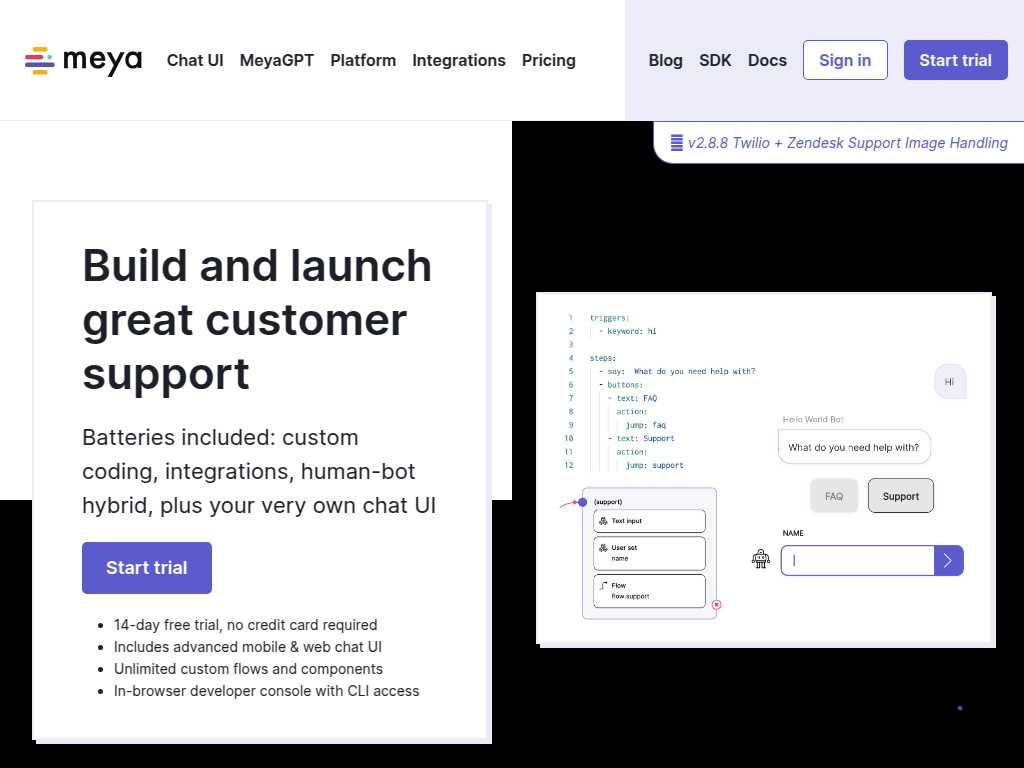Click the "Hi" chat bubble

point(950,381)
